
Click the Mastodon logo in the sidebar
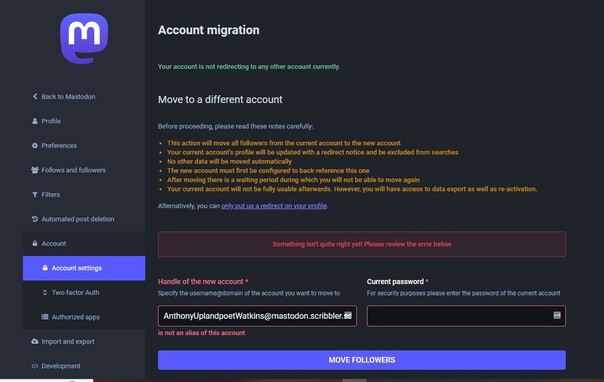click(84, 39)
